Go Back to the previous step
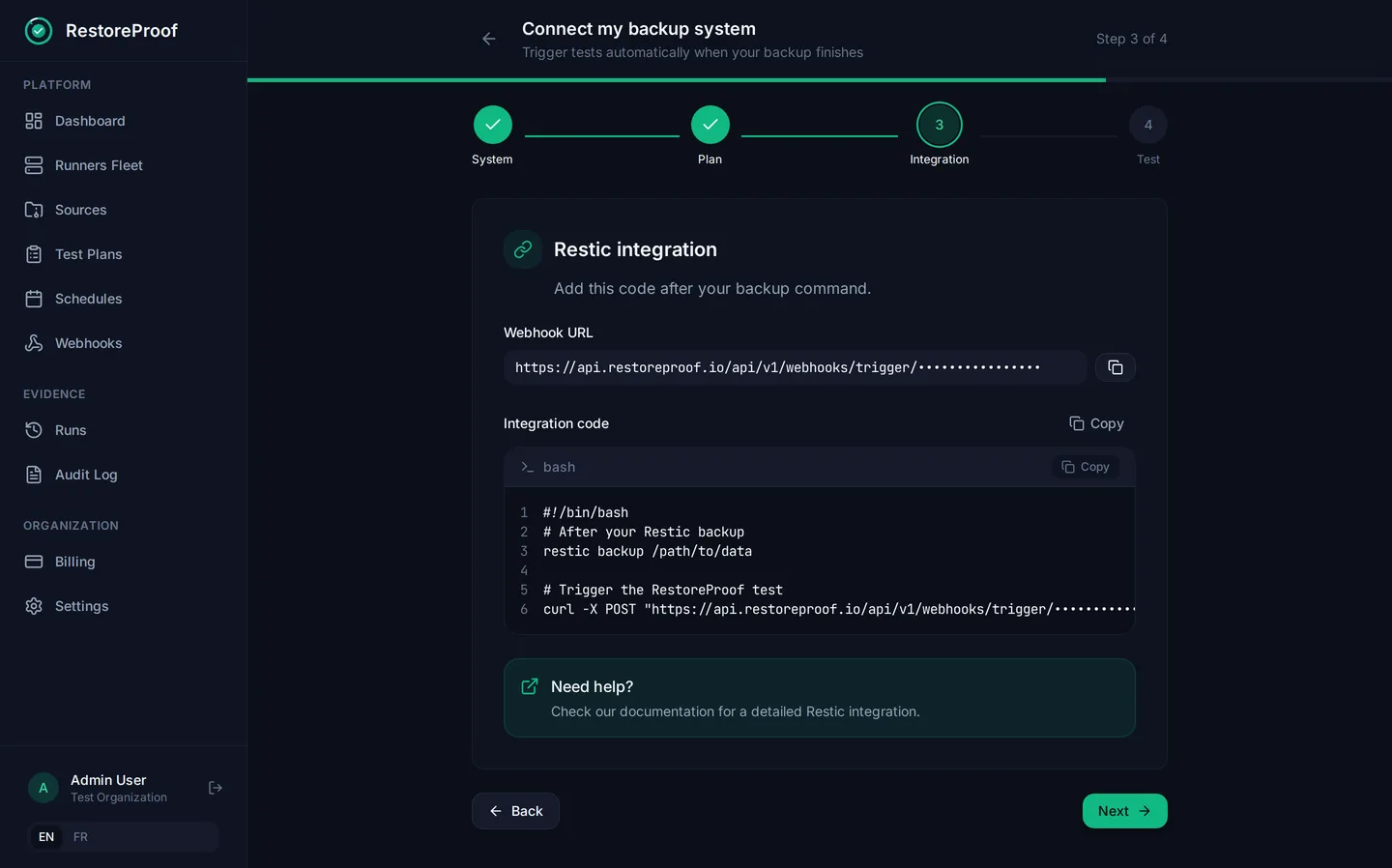Viewport: 1392px width, 868px height. (x=515, y=811)
